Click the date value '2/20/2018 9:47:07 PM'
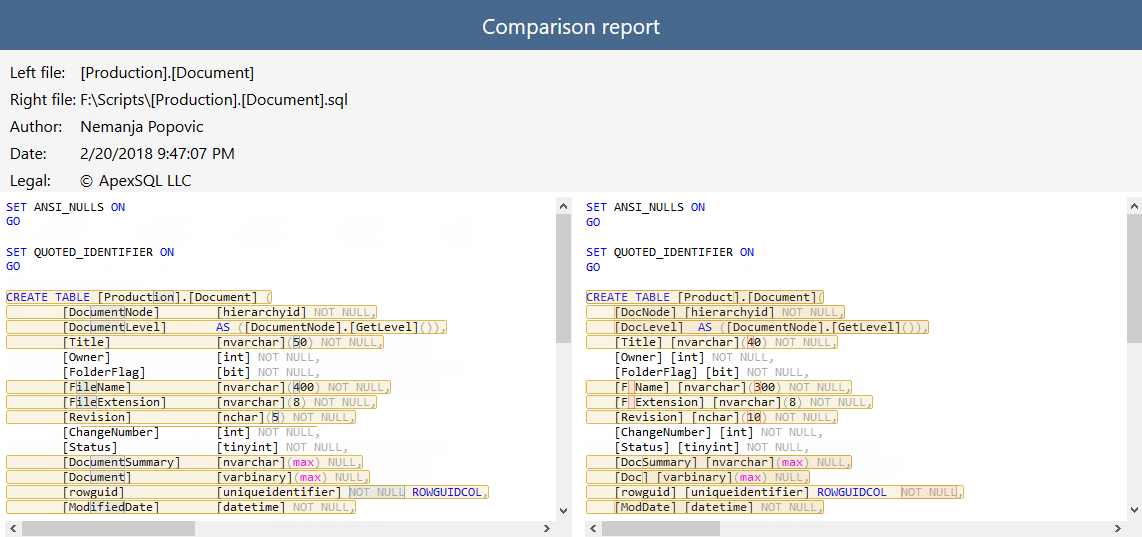 pos(157,154)
